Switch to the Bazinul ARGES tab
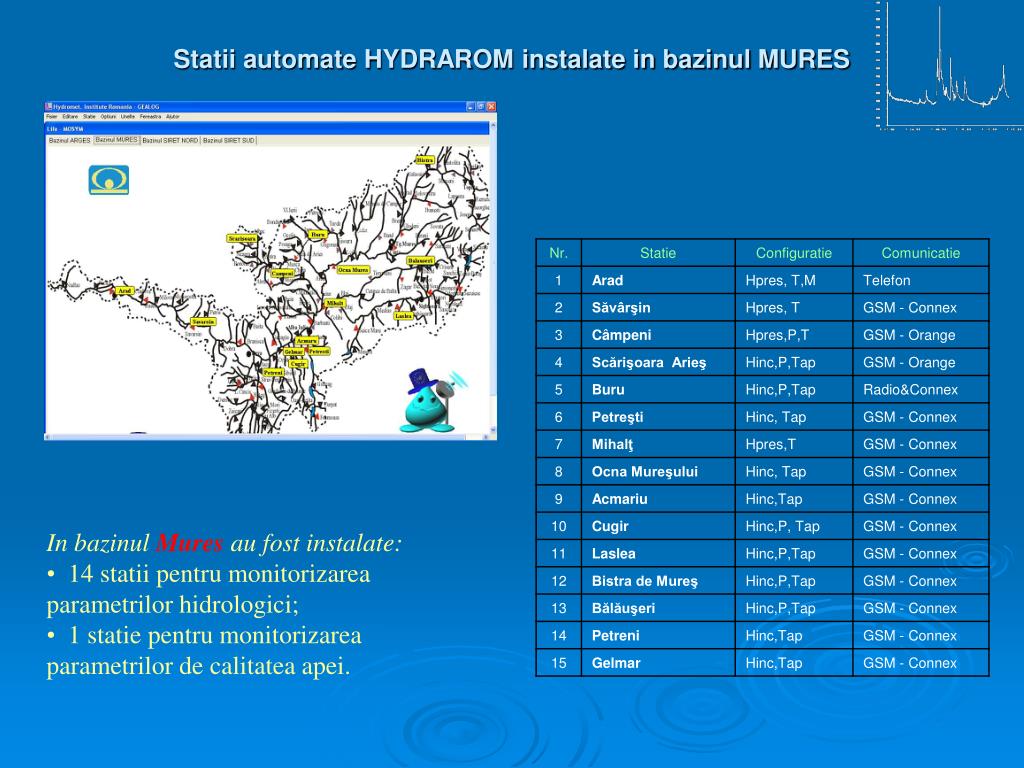1024x768 pixels. coord(69,140)
